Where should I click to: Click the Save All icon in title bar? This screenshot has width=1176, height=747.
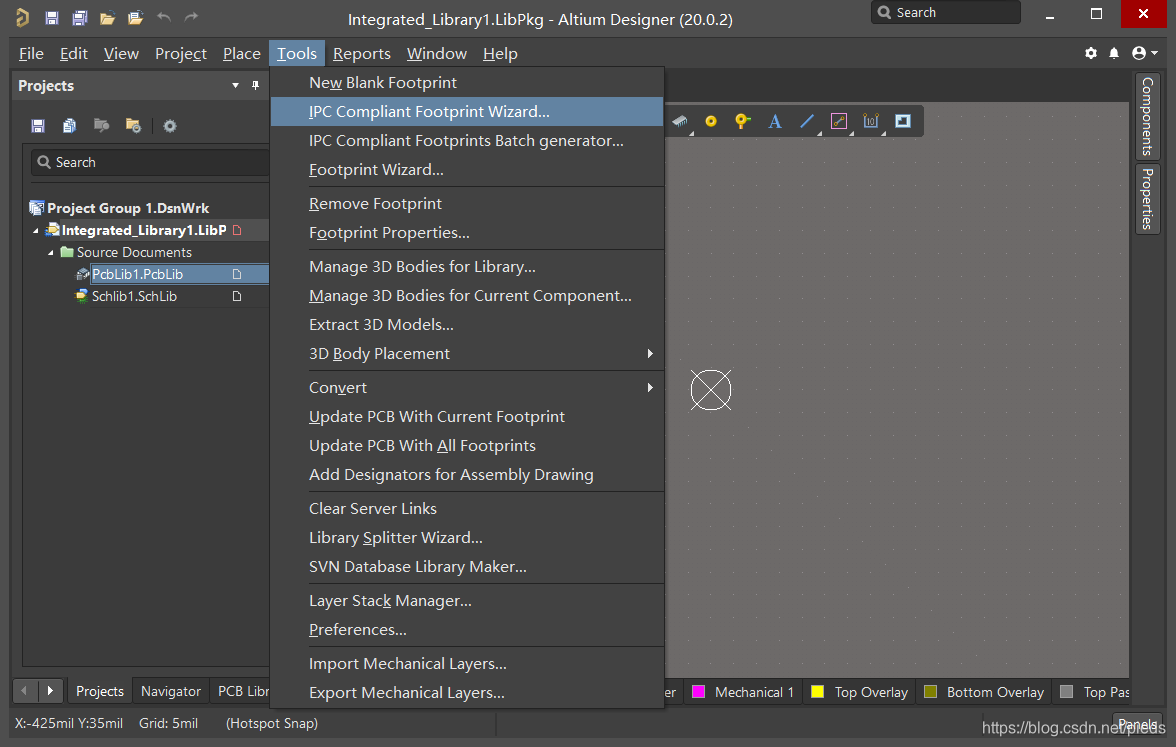click(79, 18)
